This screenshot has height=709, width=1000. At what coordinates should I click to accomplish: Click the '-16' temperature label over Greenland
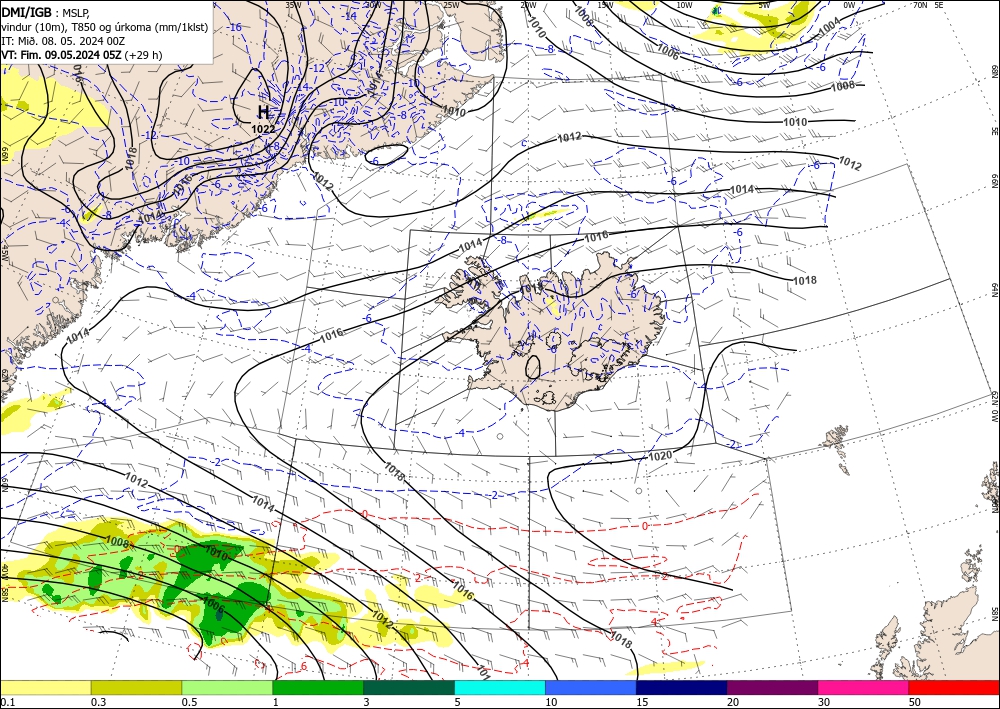point(235,27)
